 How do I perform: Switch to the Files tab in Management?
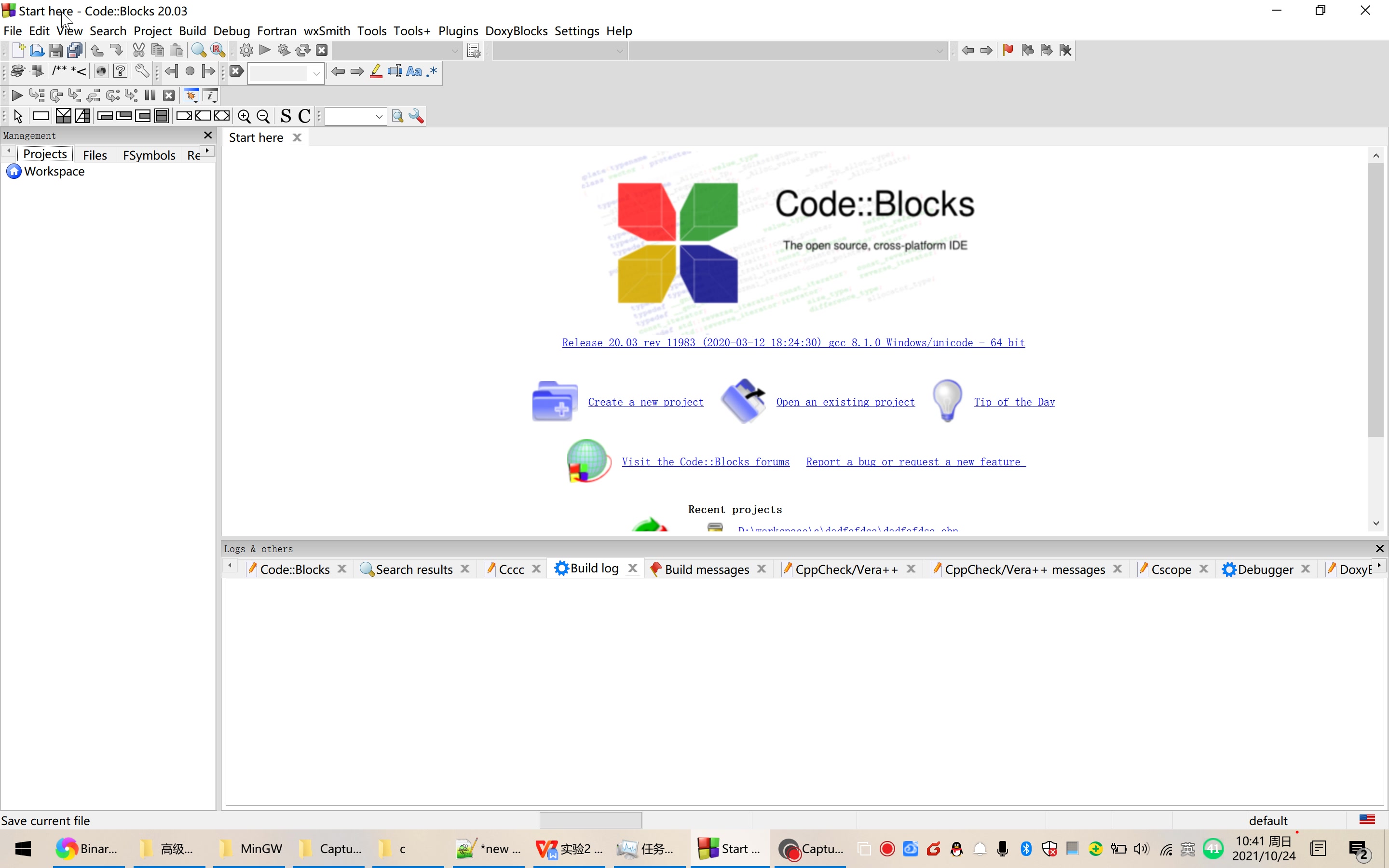tap(95, 154)
